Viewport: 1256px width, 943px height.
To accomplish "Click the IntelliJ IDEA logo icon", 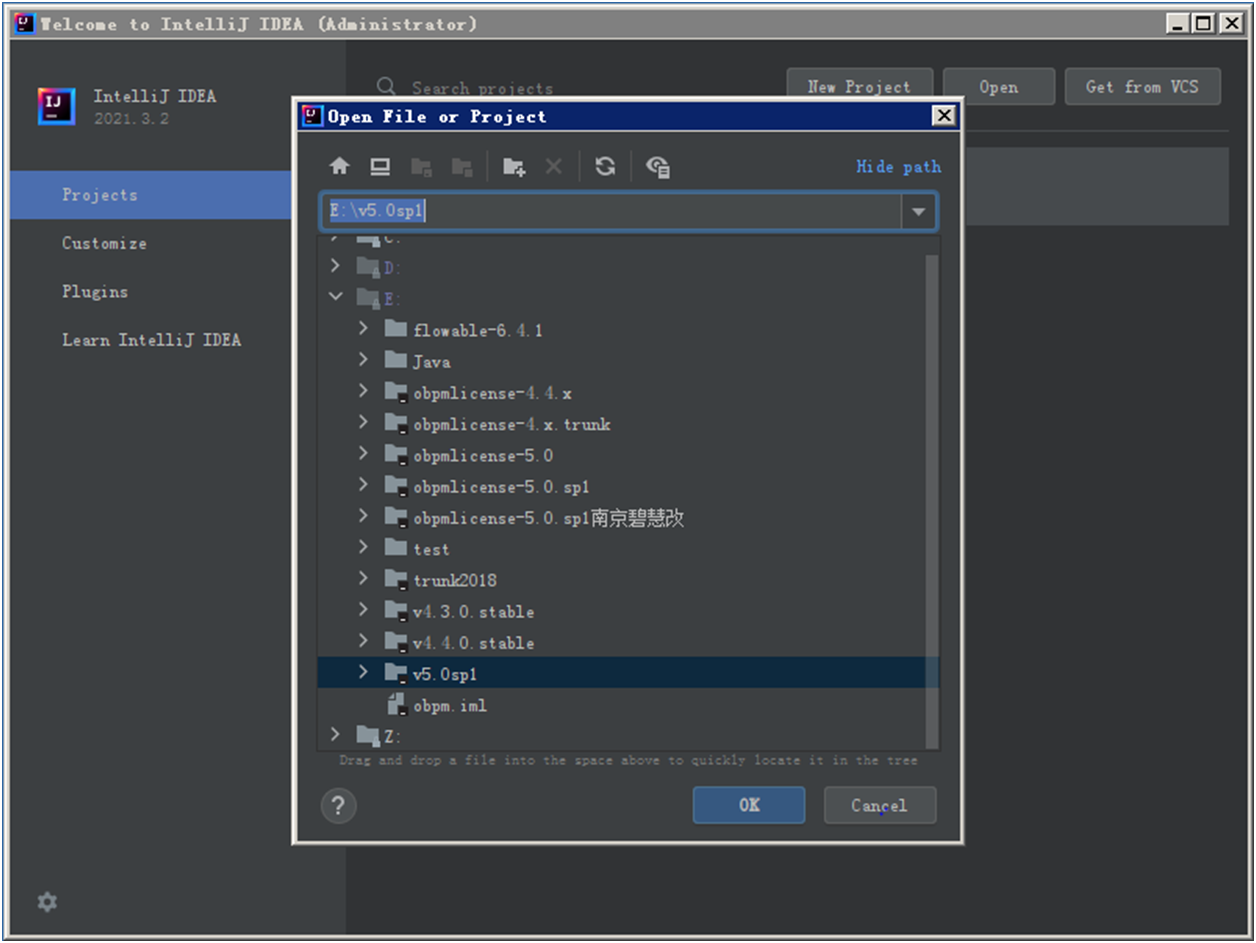I will pos(56,106).
